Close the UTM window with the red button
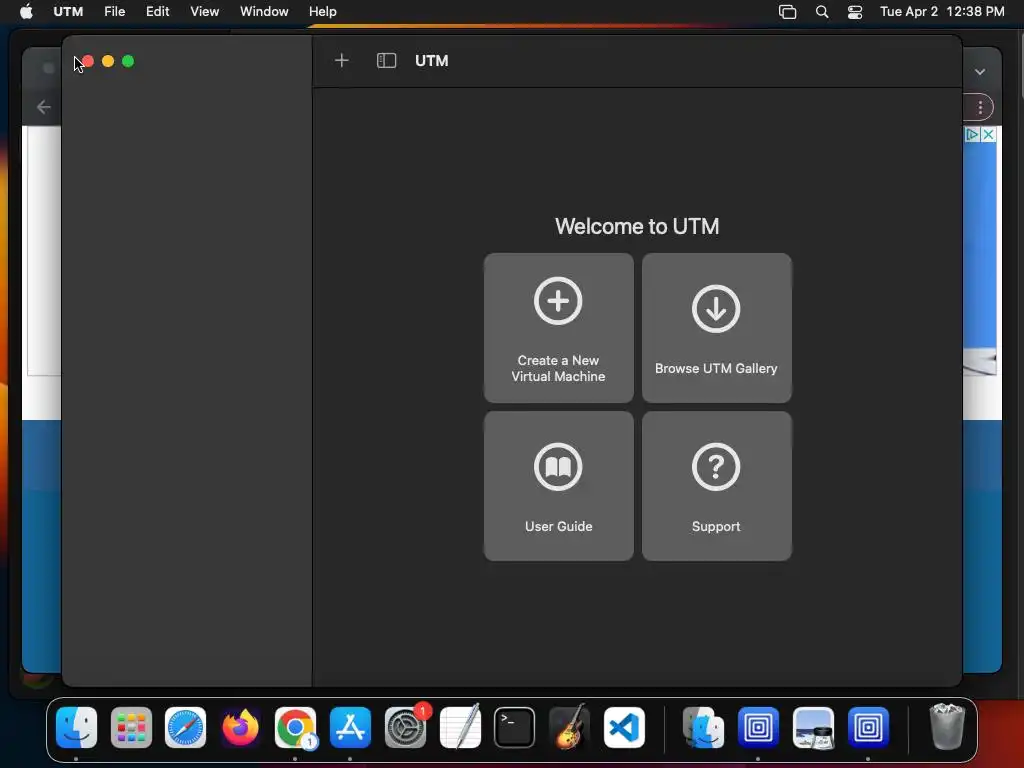Viewport: 1024px width, 768px height. [88, 61]
